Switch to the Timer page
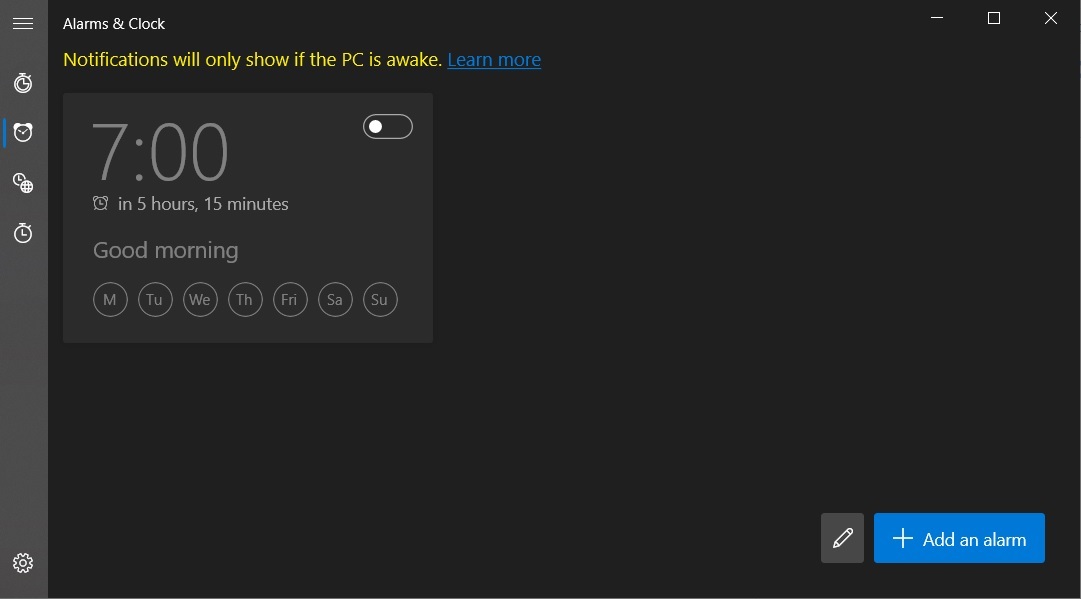The width and height of the screenshot is (1081, 599). tap(23, 83)
